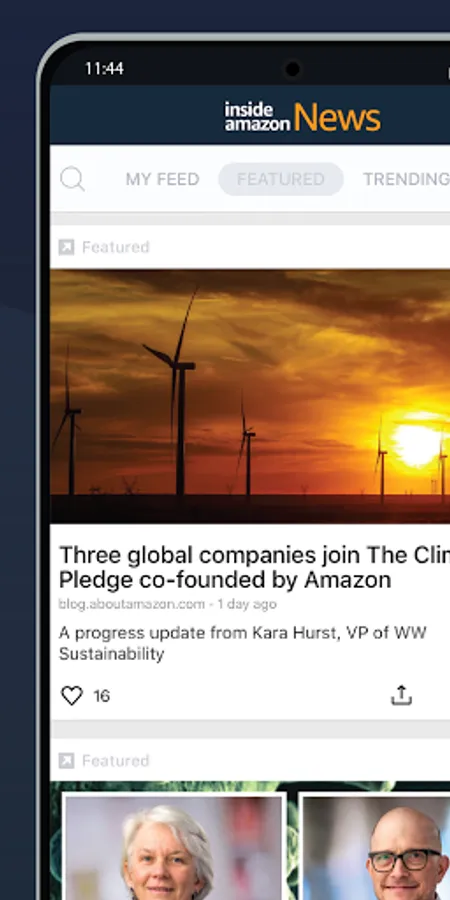
Task: Tap the search magnifier icon
Action: click(72, 179)
